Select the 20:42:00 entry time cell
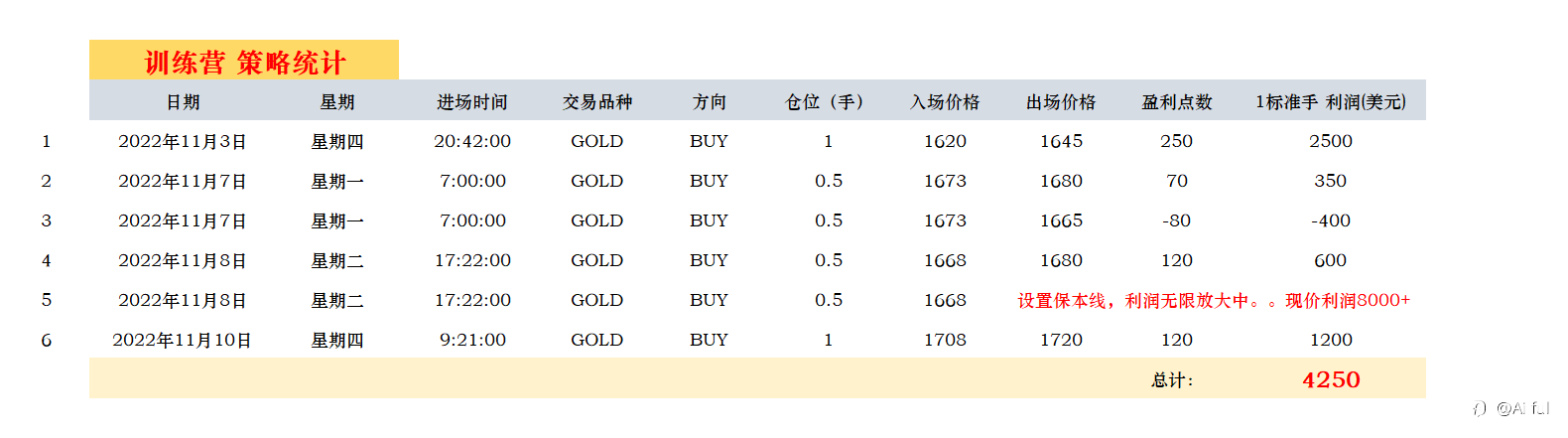Image resolution: width=1568 pixels, height=438 pixels. point(472,141)
